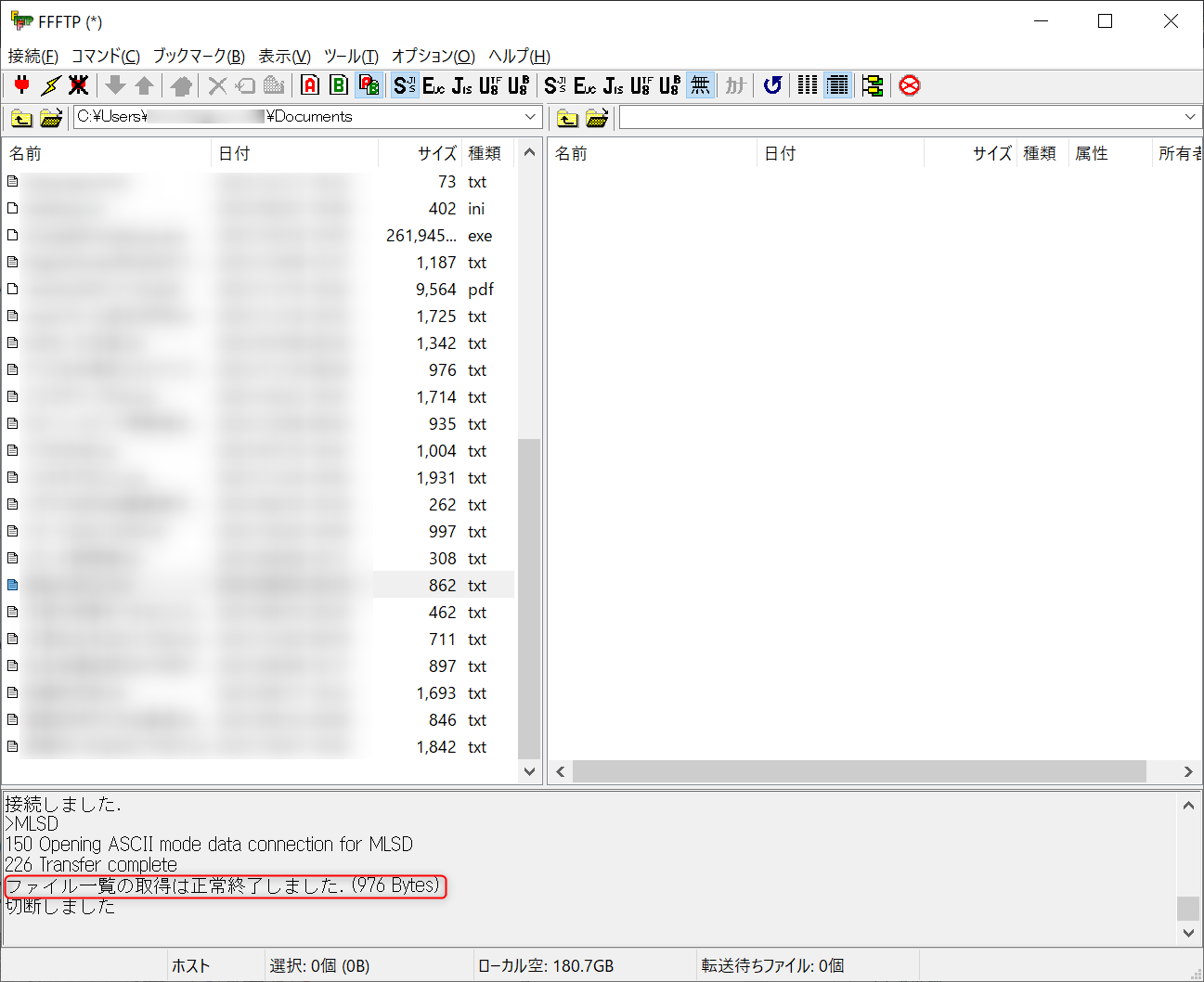Image resolution: width=1204 pixels, height=982 pixels.
Task: Refresh the file list with the blue arrow icon
Action: [772, 85]
